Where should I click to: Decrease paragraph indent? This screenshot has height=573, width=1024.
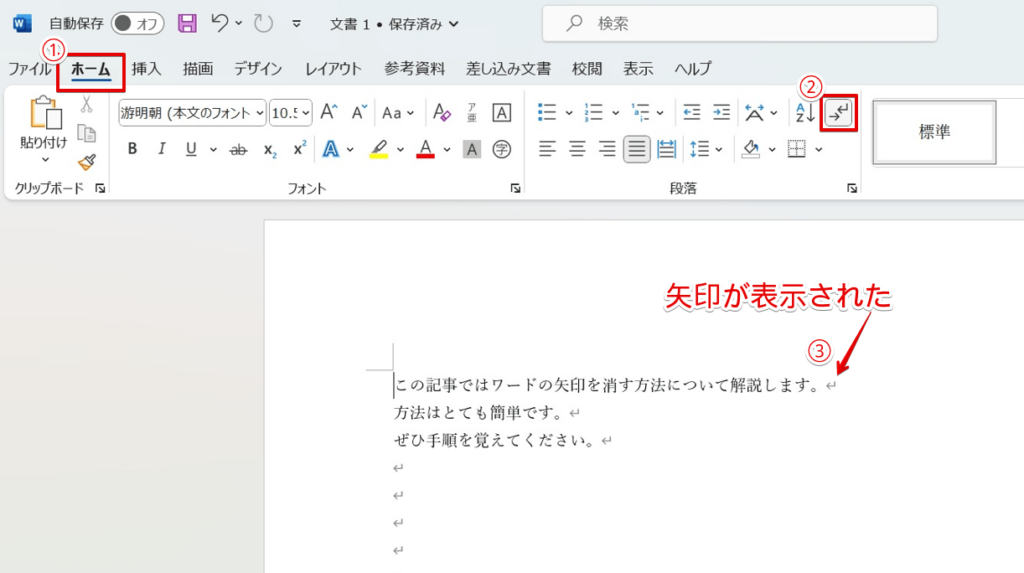pos(692,112)
